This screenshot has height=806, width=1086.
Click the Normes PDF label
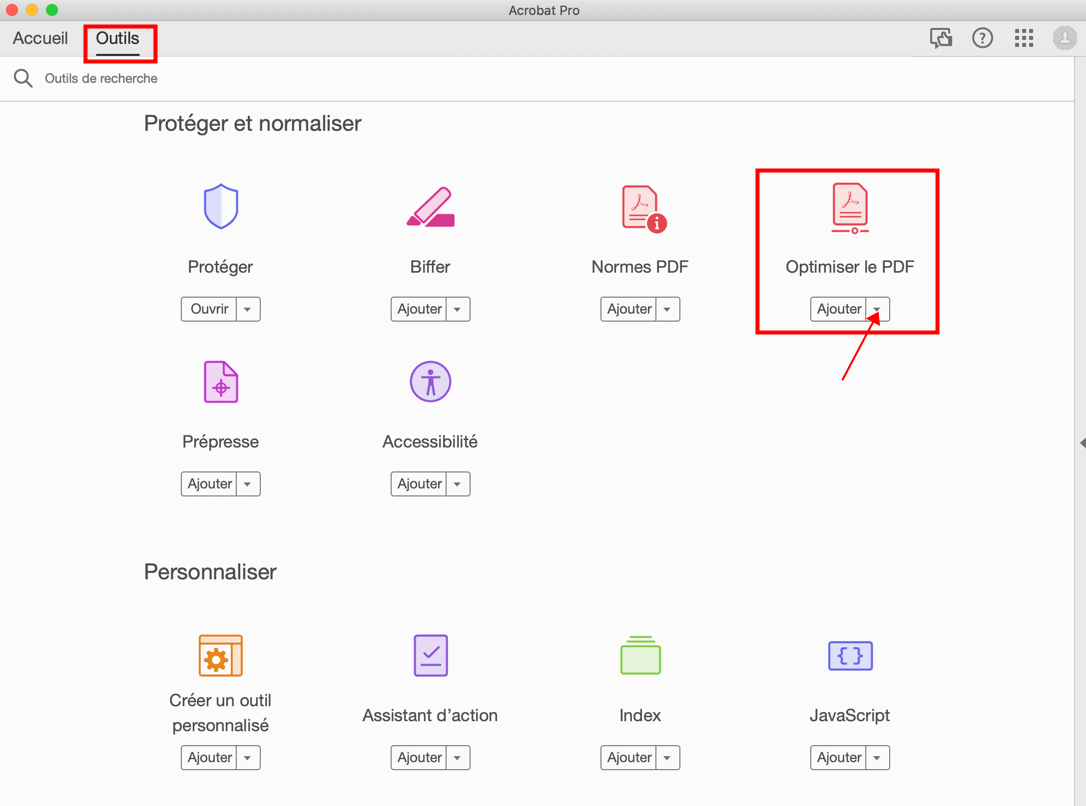640,267
